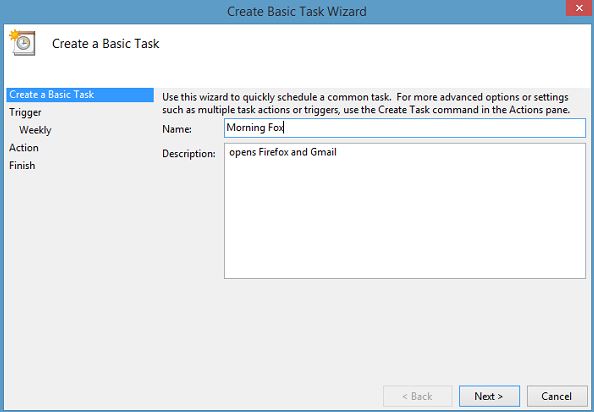
Task: Go to the Trigger step in sidebar
Action: point(25,112)
